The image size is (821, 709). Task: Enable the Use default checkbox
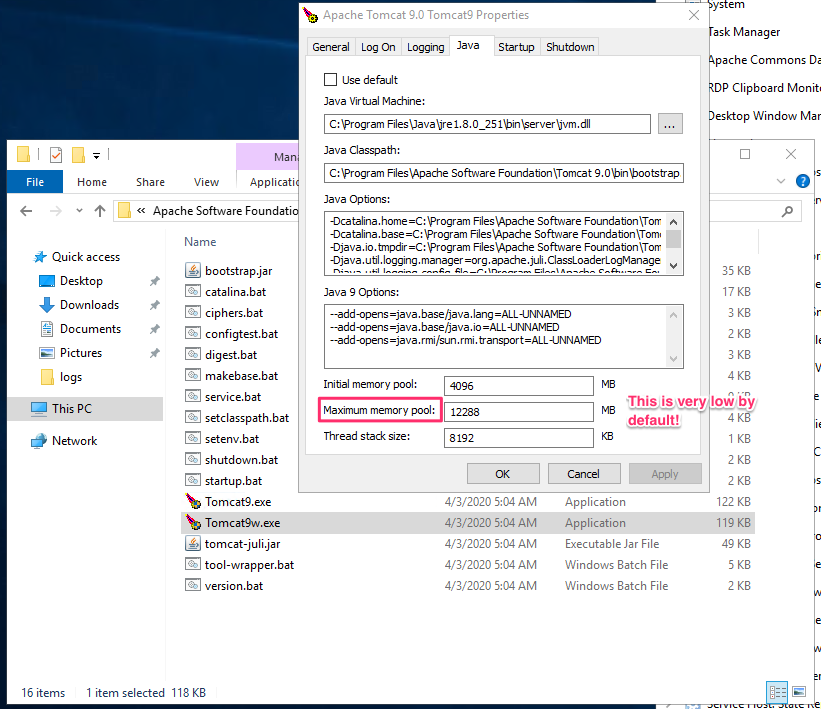330,80
